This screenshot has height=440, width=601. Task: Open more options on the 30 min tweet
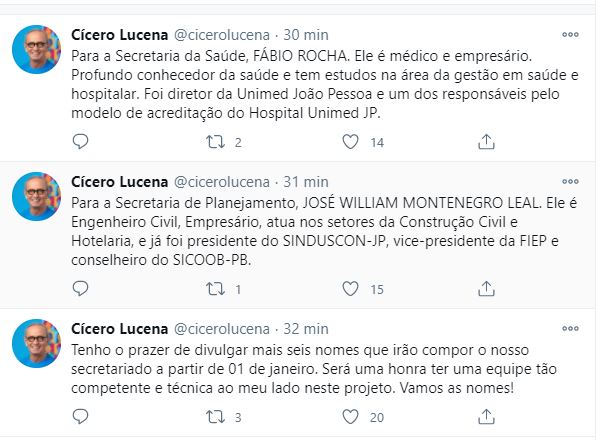point(570,34)
